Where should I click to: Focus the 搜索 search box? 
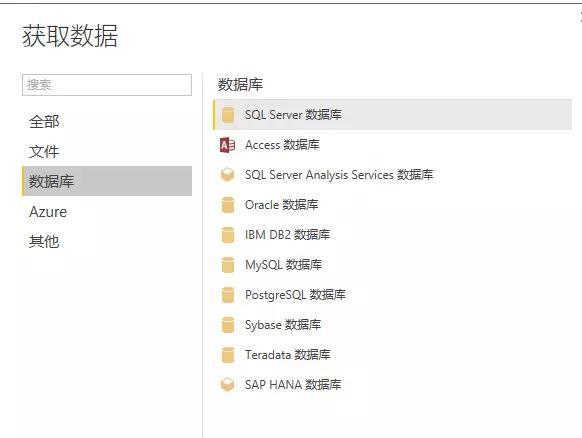[107, 85]
